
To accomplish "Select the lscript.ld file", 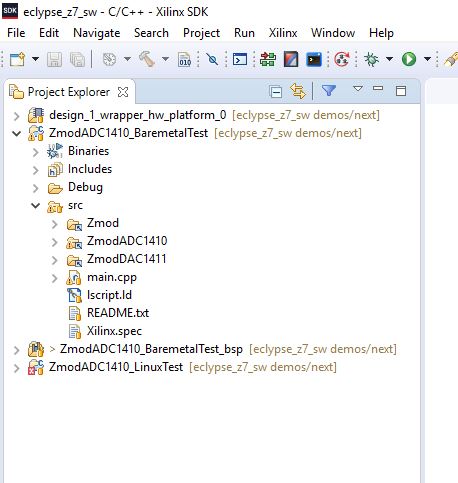I will [109, 295].
